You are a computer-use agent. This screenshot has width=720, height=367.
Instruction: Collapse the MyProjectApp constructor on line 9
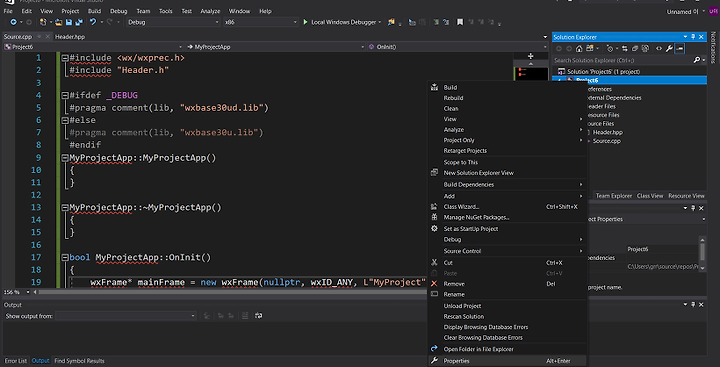click(65, 158)
